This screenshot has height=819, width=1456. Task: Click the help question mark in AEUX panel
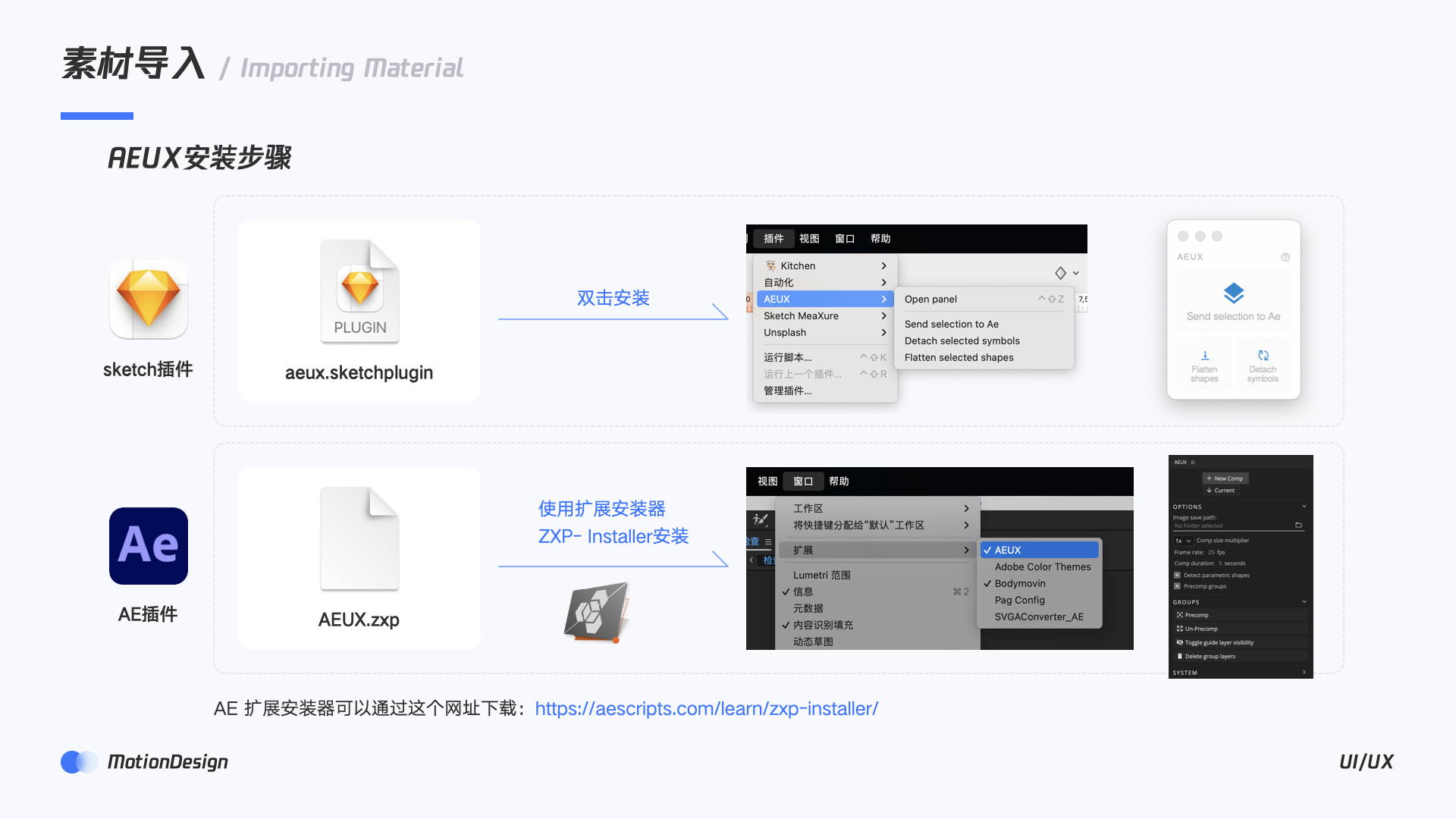(1285, 257)
